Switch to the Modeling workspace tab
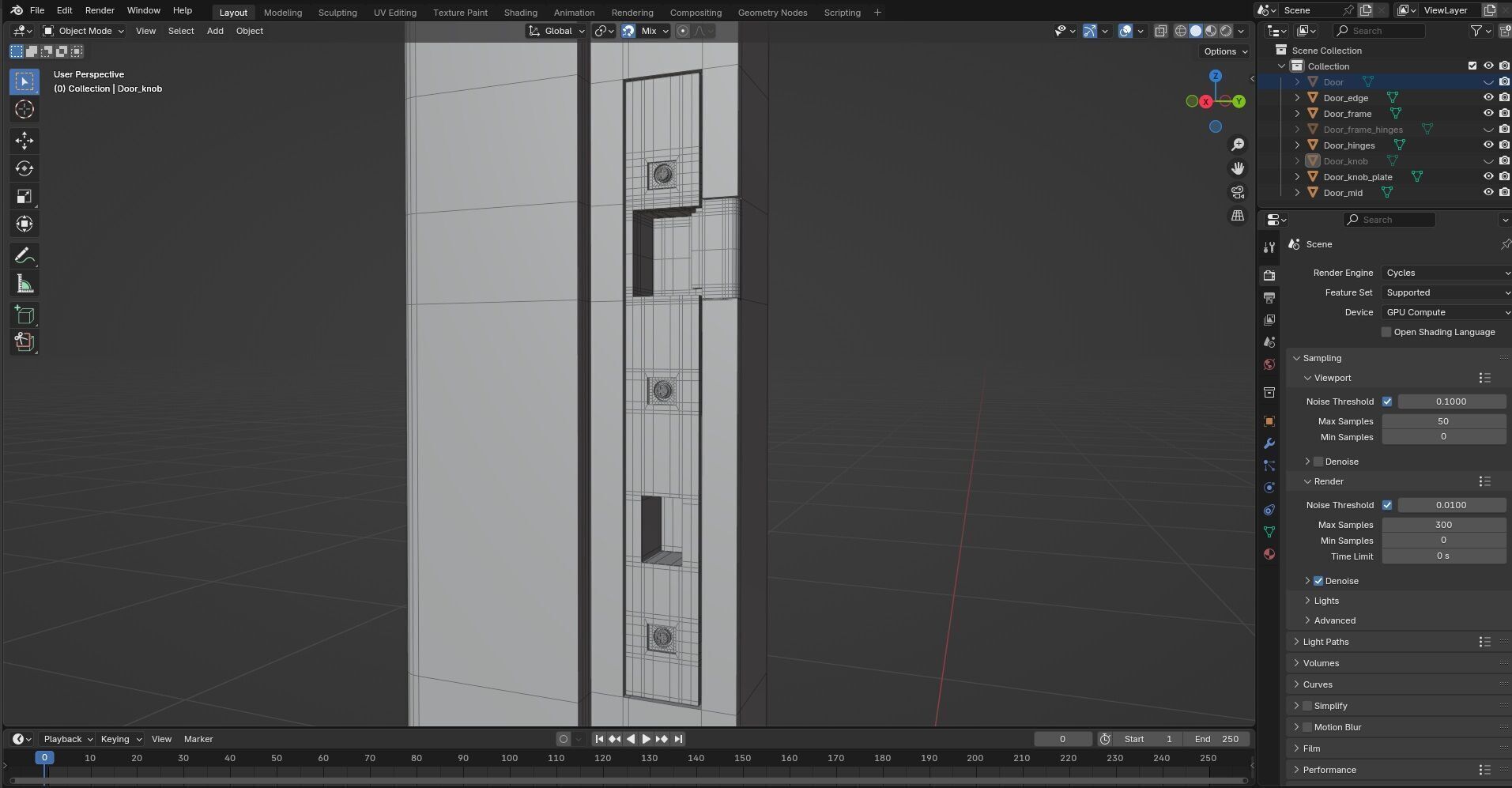The height and width of the screenshot is (788, 1512). (x=283, y=13)
